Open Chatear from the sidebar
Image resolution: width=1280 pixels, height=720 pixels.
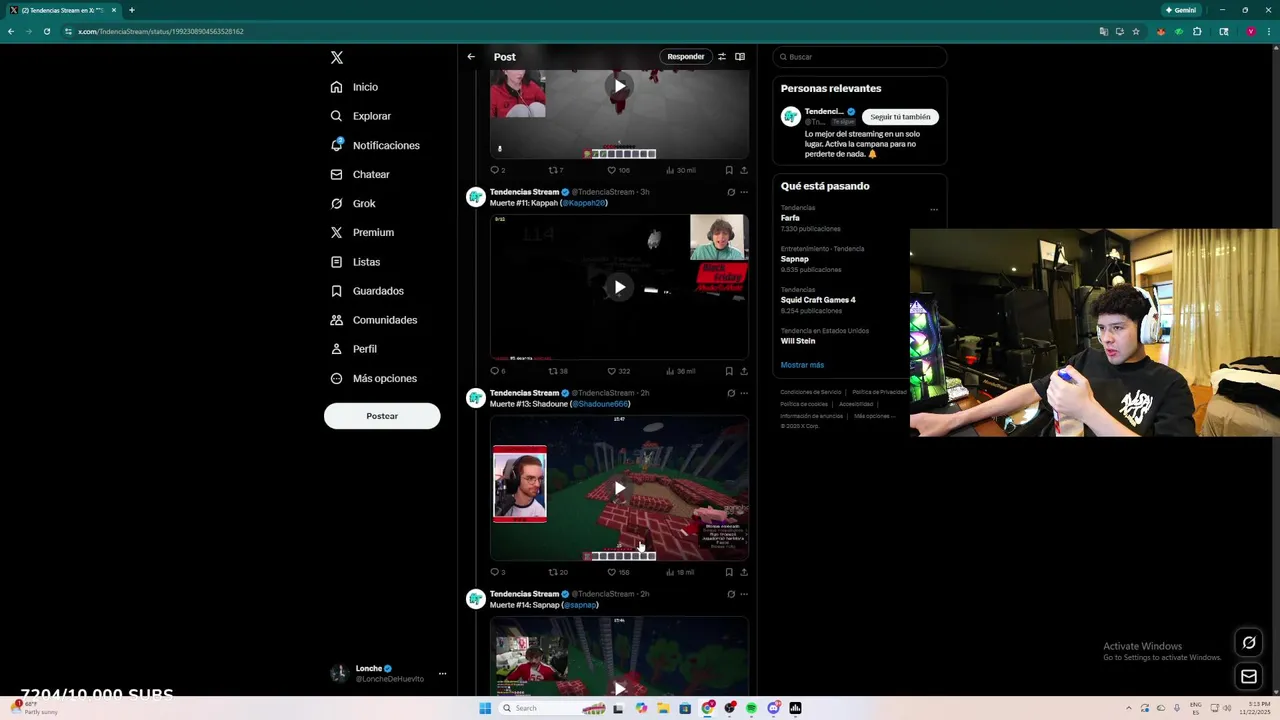[x=360, y=174]
